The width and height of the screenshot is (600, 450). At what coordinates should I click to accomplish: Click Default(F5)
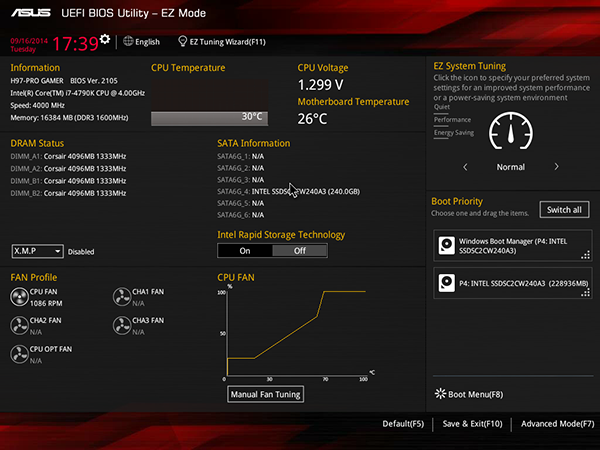(x=403, y=424)
